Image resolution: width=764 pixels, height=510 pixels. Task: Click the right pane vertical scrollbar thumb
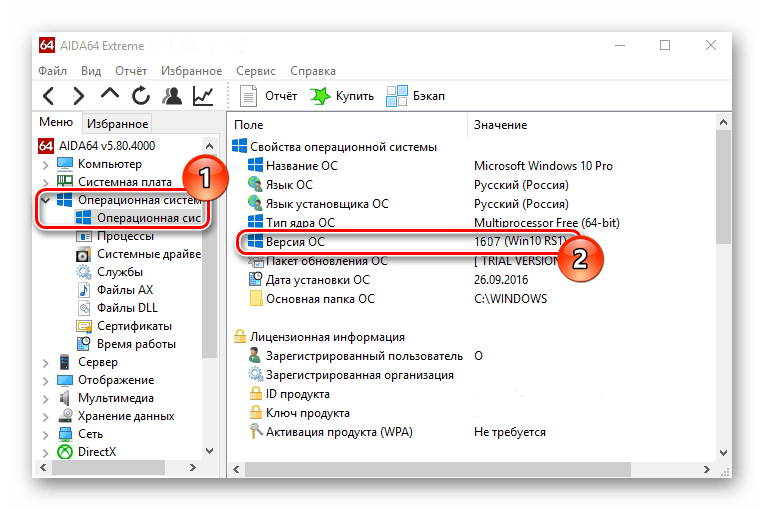point(724,188)
